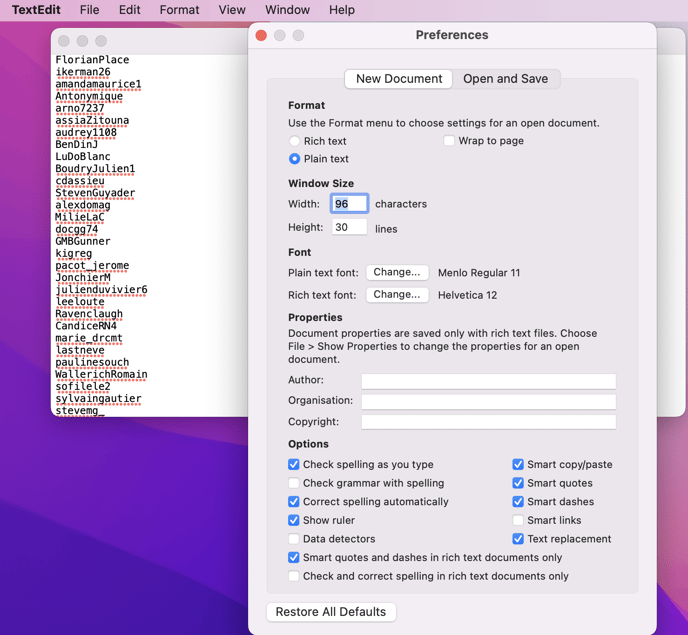688x635 pixels.
Task: Open the Help menu
Action: click(342, 10)
